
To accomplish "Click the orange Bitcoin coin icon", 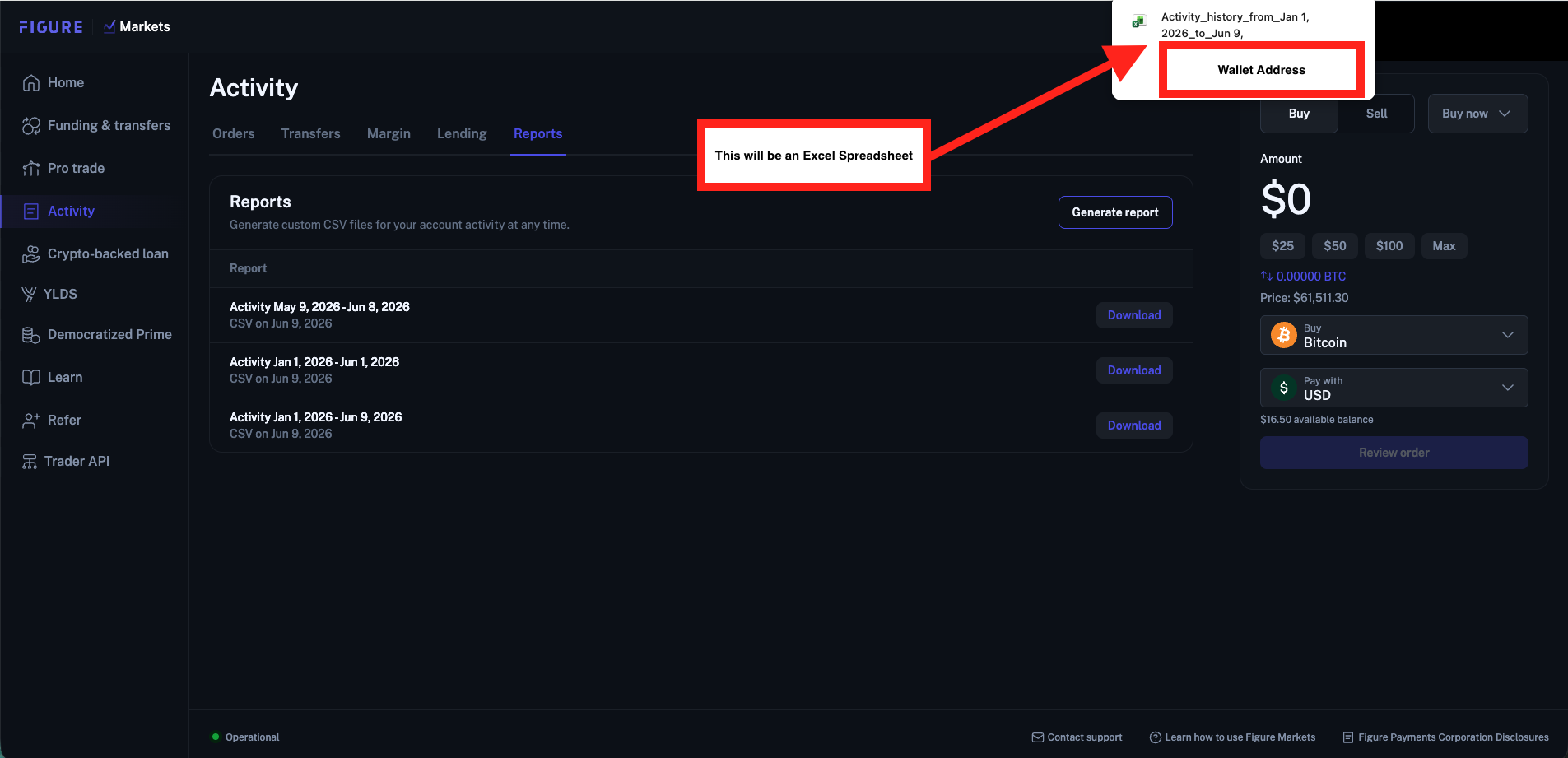I will click(1284, 335).
